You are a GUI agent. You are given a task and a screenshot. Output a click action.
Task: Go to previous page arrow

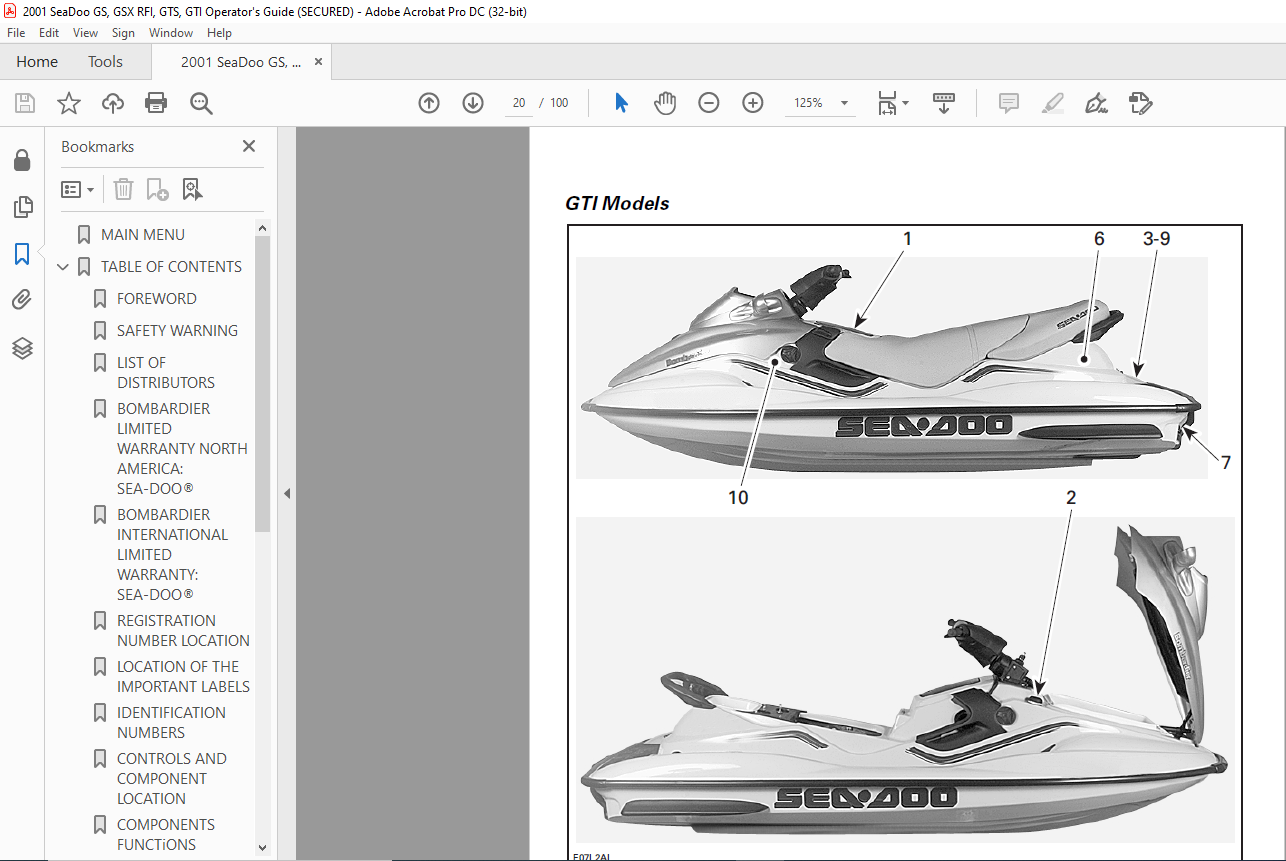[x=429, y=103]
